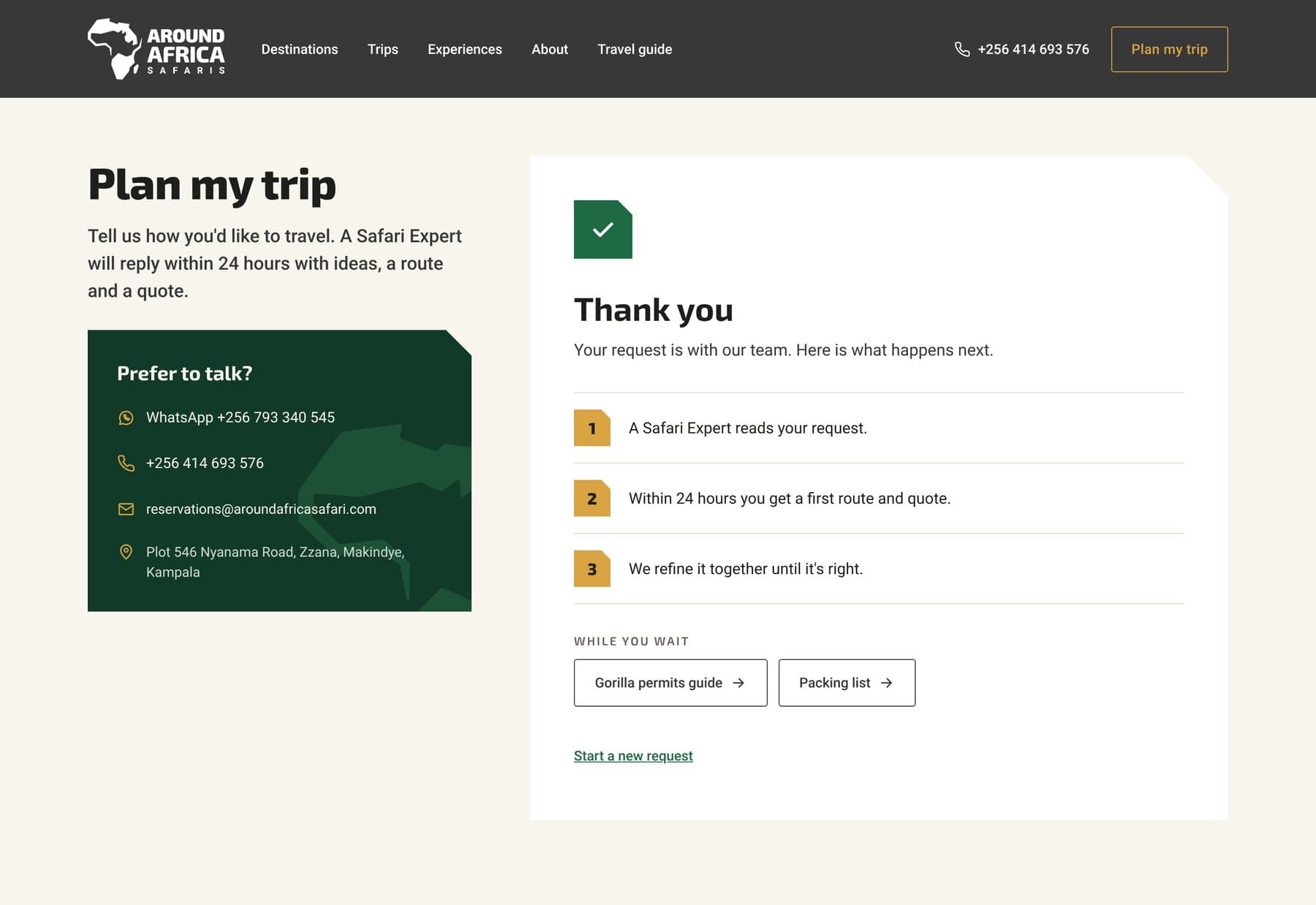1316x905 pixels.
Task: Click the step 2 number badge
Action: coord(592,499)
